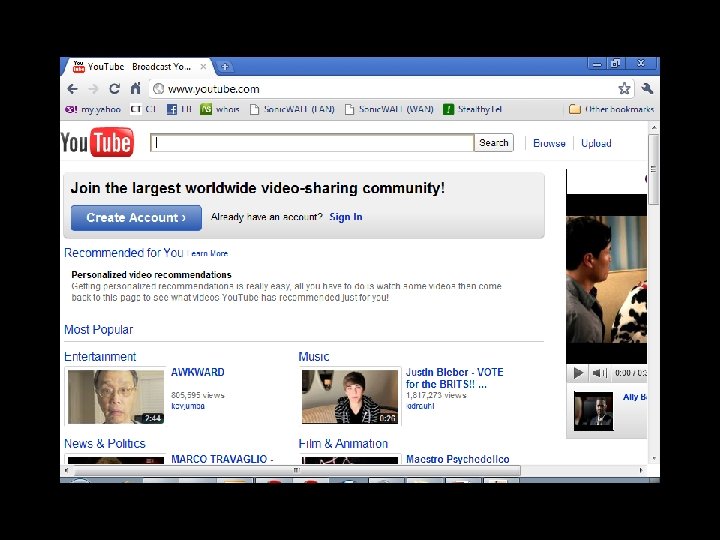The width and height of the screenshot is (720, 540).
Task: Open the Chrome wrench settings menu
Action: [x=647, y=88]
